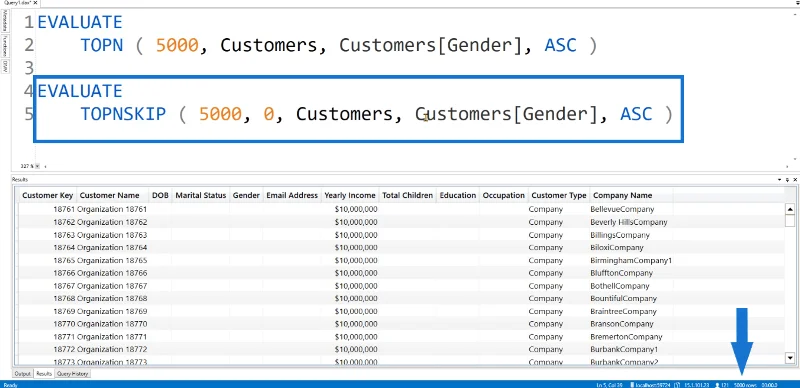This screenshot has width=800, height=388.
Task: Click the Total Children column header
Action: click(x=408, y=195)
